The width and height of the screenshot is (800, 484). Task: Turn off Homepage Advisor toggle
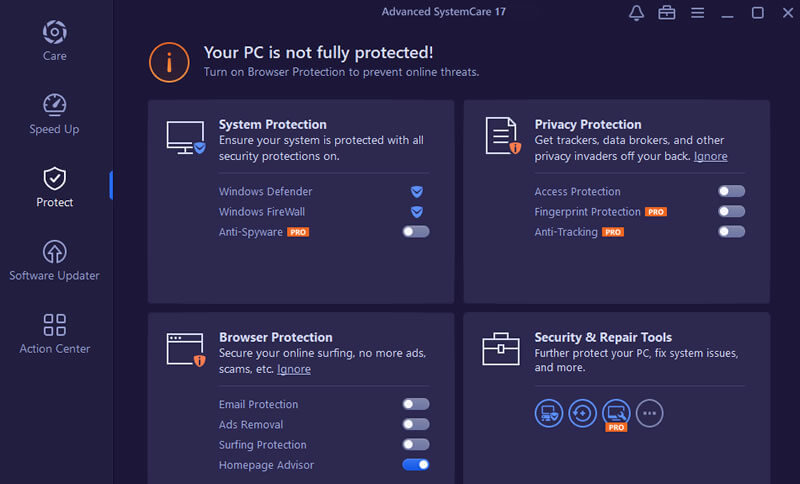tap(416, 465)
